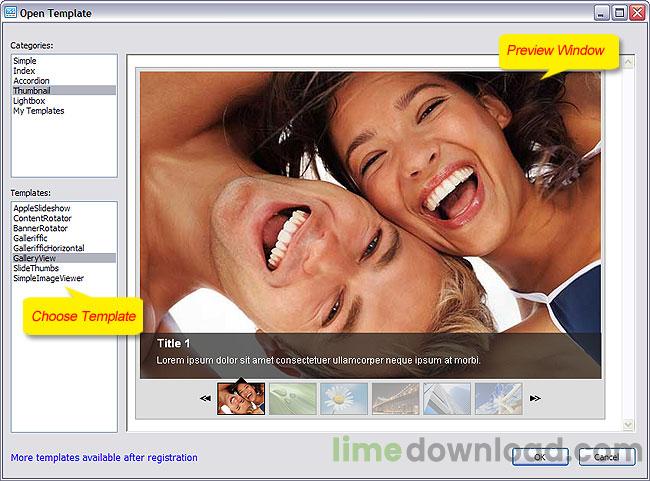The width and height of the screenshot is (650, 481).
Task: Select the skyscraper building thumbnail
Action: click(446, 398)
